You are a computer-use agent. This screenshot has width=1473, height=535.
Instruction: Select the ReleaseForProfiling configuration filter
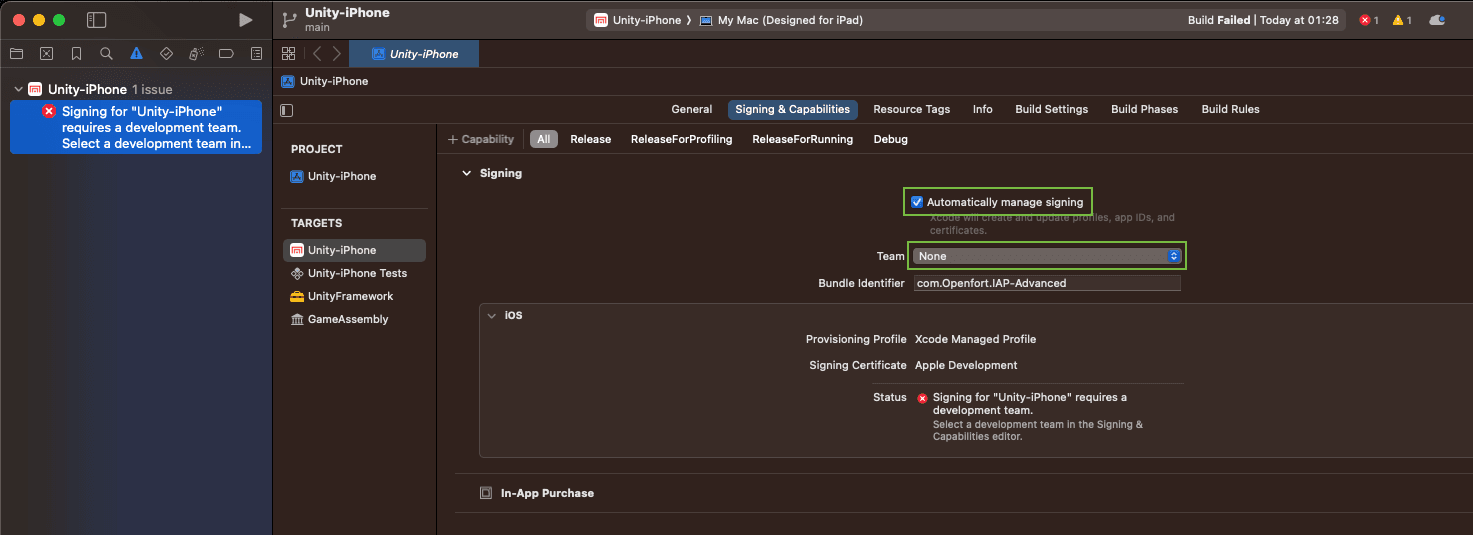682,139
